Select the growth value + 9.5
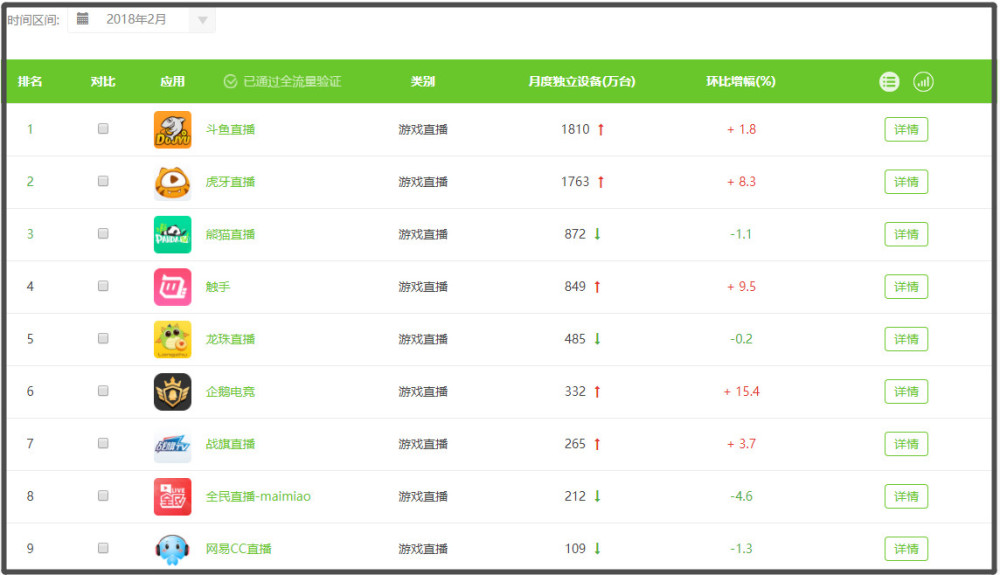Image resolution: width=1000 pixels, height=575 pixels. tap(741, 287)
